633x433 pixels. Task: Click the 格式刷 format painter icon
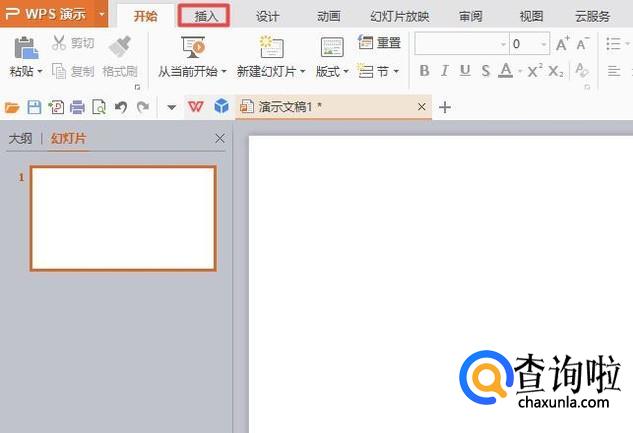tap(119, 47)
